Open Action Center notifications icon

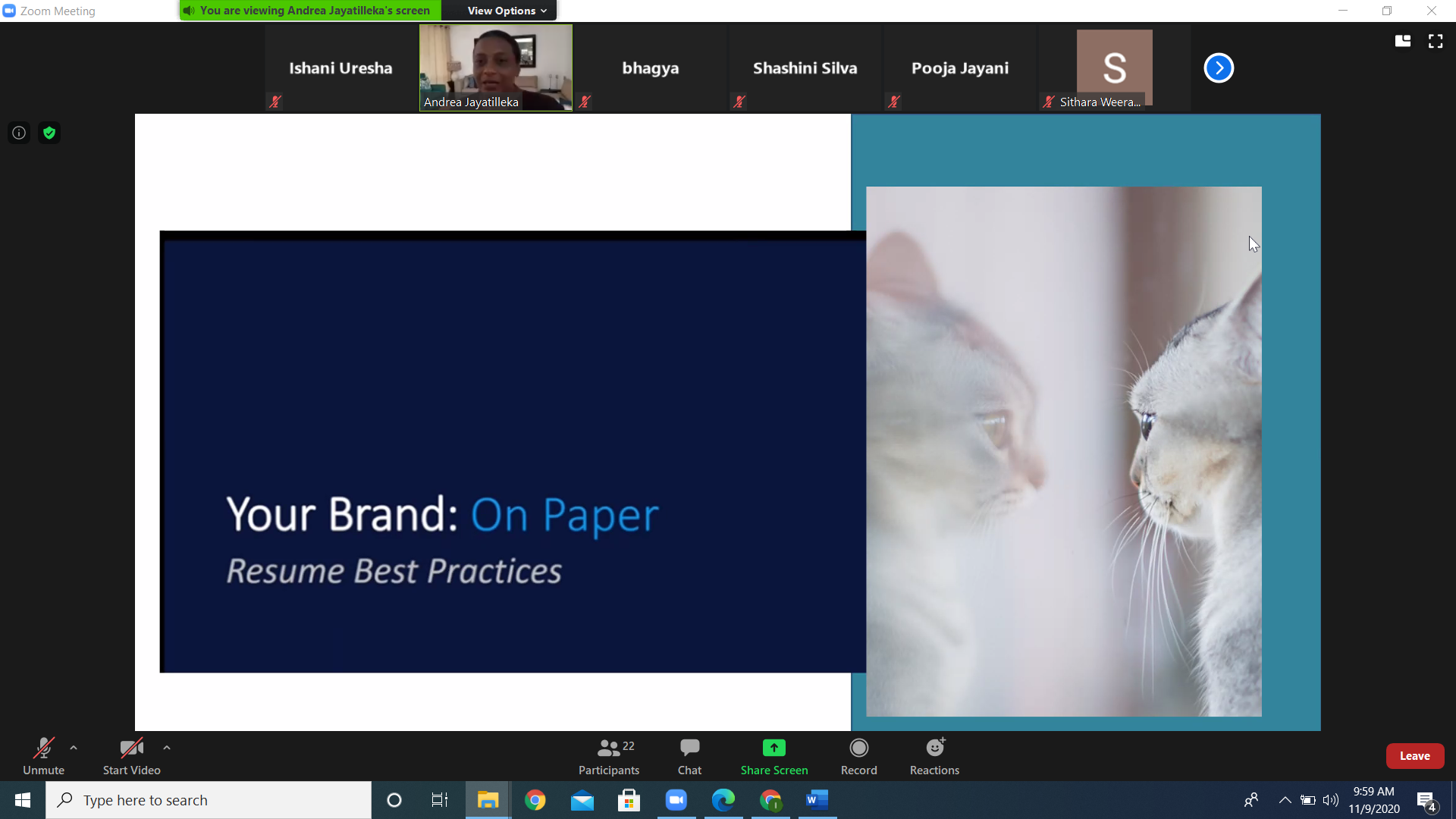coord(1426,800)
